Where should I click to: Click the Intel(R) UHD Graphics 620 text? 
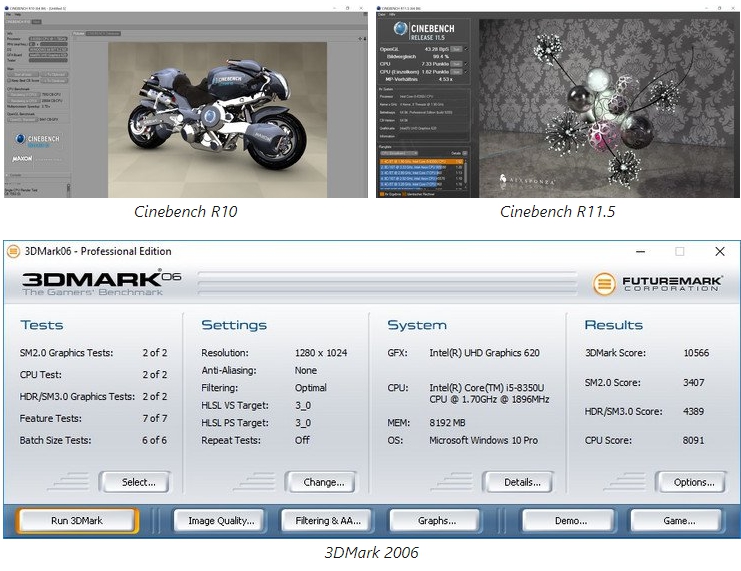point(484,353)
